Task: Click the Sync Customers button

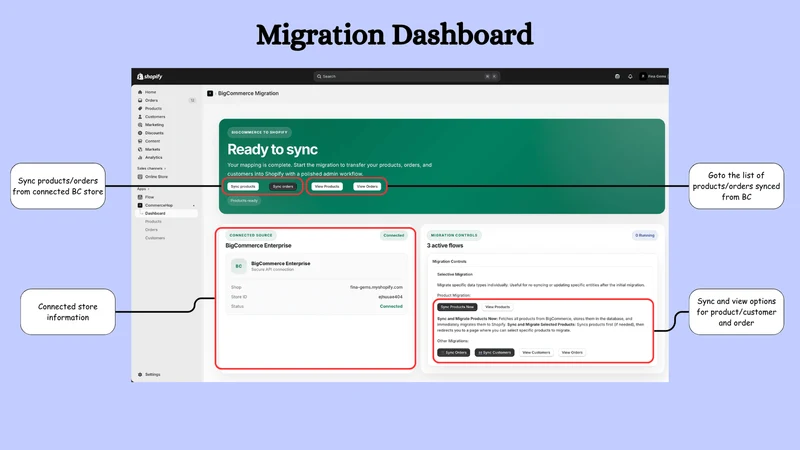Action: point(494,353)
